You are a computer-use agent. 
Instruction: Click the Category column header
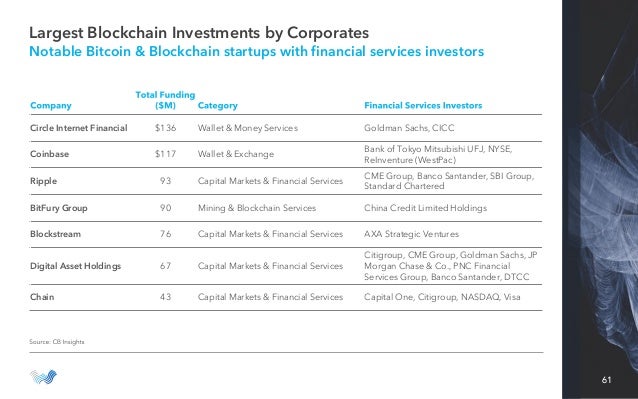coord(218,105)
